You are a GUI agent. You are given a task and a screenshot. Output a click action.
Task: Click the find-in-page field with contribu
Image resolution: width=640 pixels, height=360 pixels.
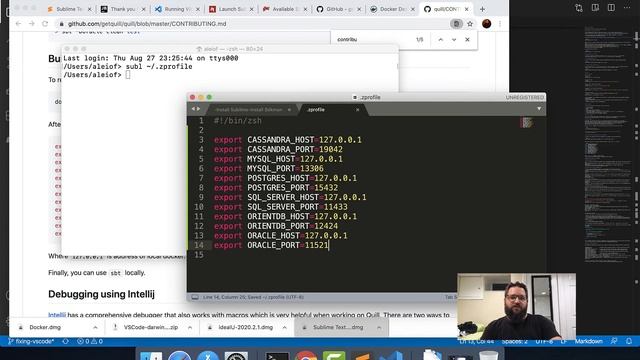[371, 40]
